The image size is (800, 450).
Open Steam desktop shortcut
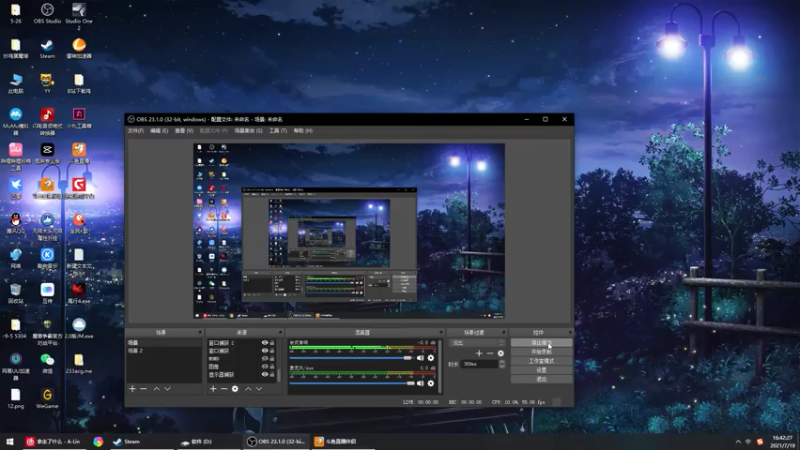pyautogui.click(x=47, y=48)
